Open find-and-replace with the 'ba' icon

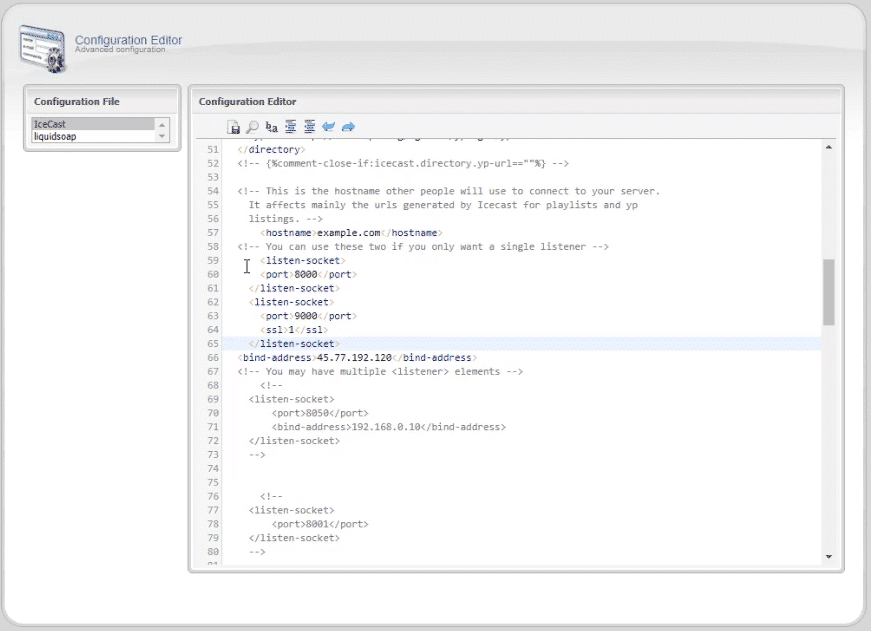tap(271, 127)
